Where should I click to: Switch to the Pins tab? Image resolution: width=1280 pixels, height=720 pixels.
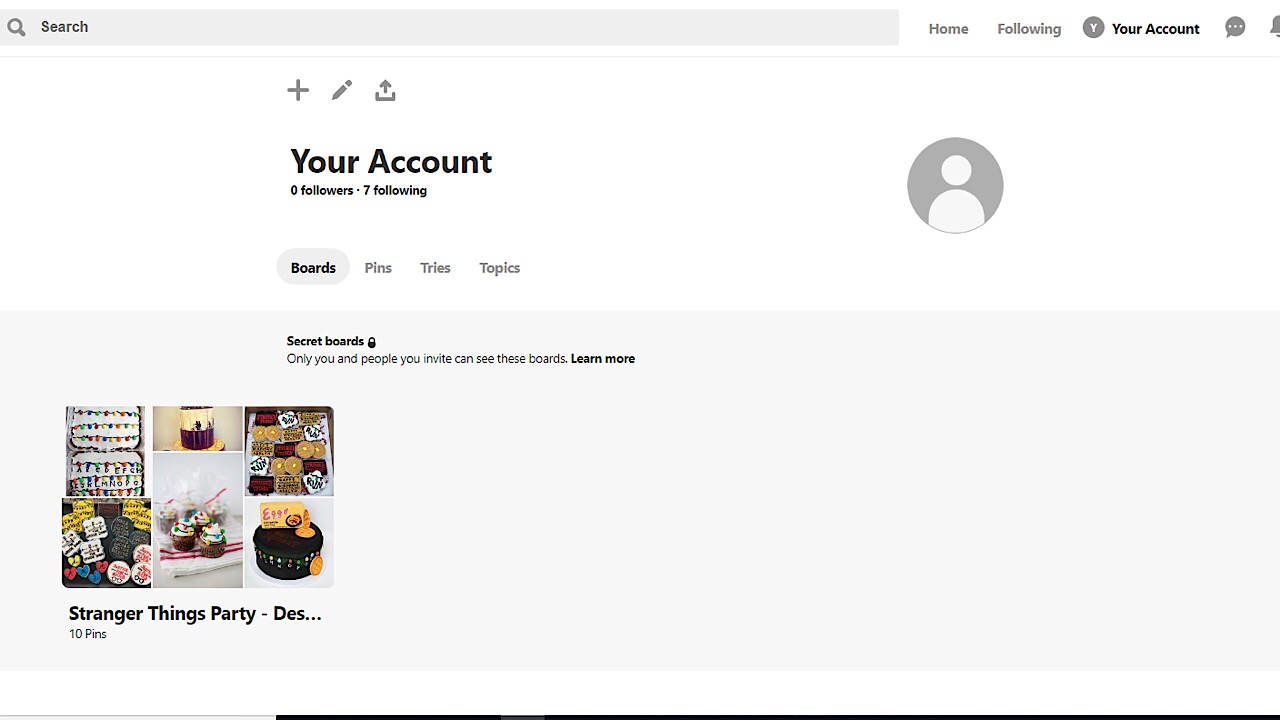coord(378,267)
